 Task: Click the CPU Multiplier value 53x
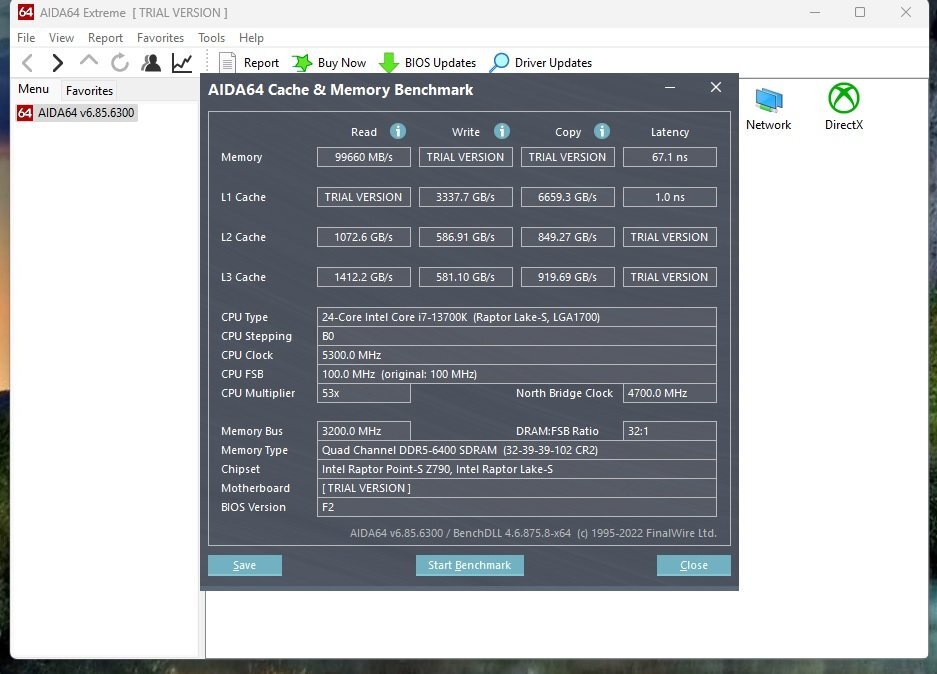click(x=364, y=393)
